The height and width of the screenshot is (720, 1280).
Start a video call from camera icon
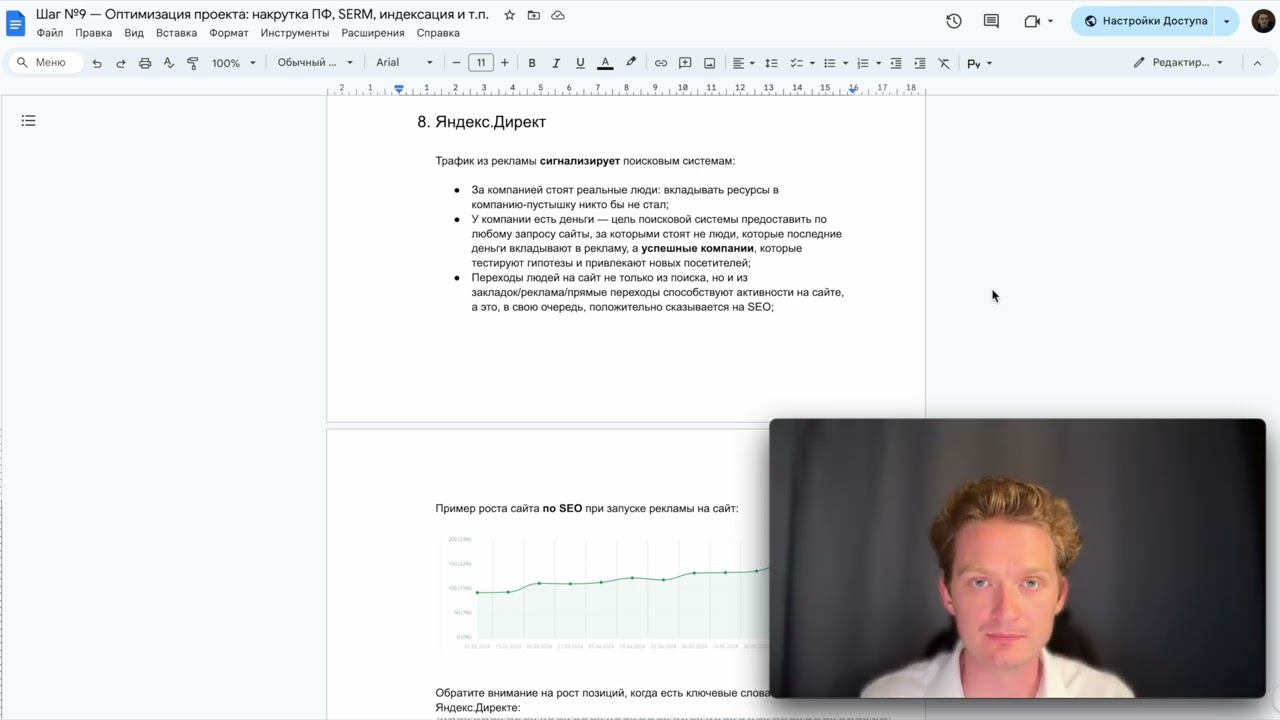tap(1032, 21)
